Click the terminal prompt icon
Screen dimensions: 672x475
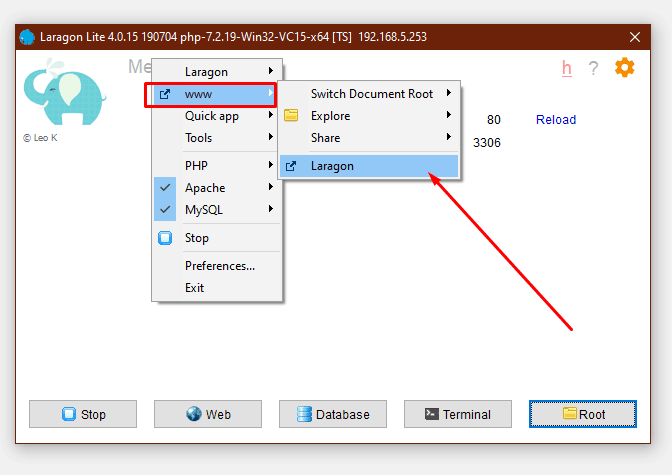click(432, 414)
